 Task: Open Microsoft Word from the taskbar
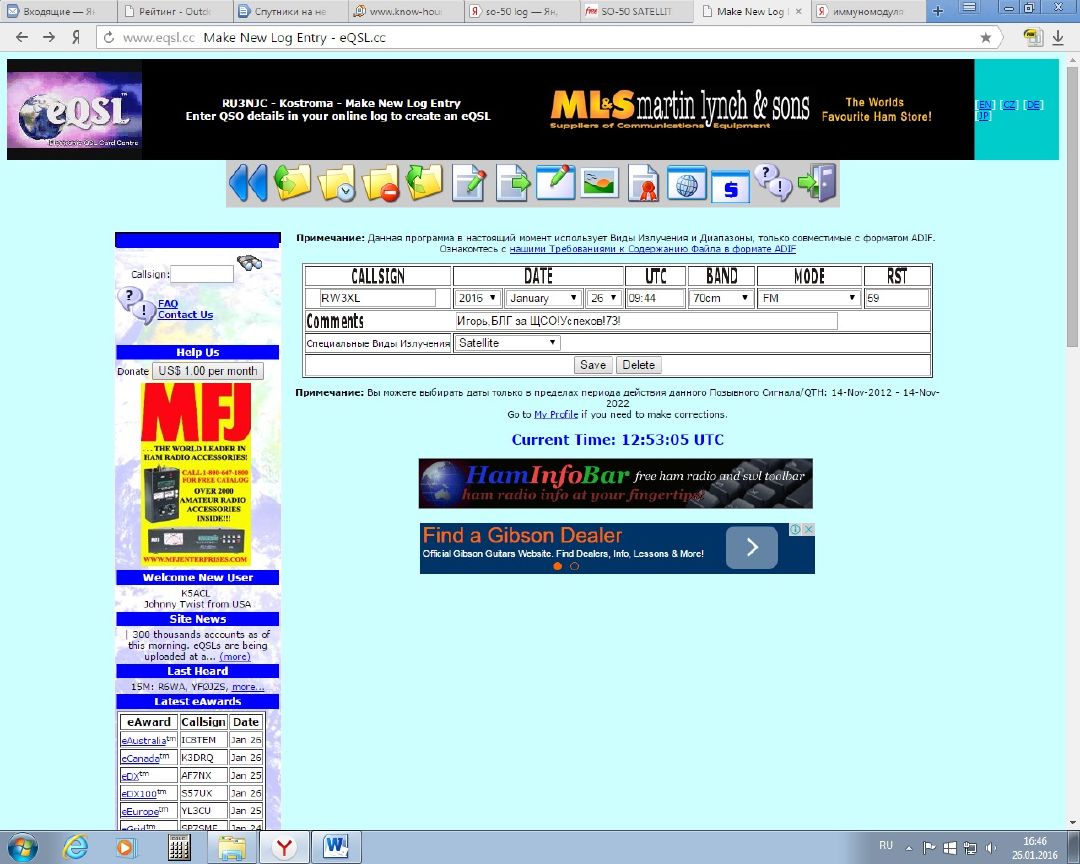(335, 847)
